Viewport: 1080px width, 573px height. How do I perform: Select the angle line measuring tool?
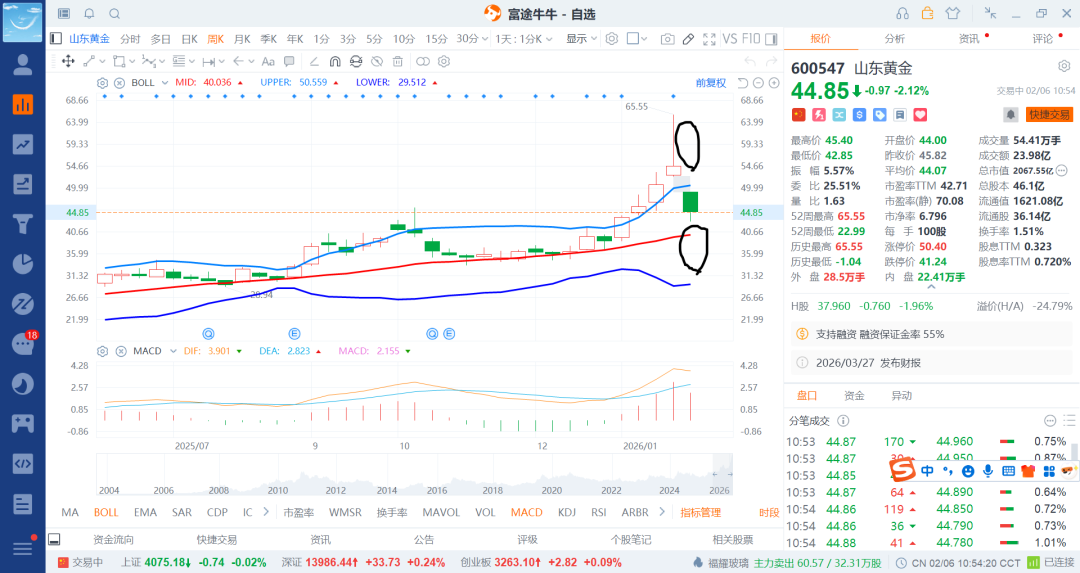pyautogui.click(x=313, y=61)
